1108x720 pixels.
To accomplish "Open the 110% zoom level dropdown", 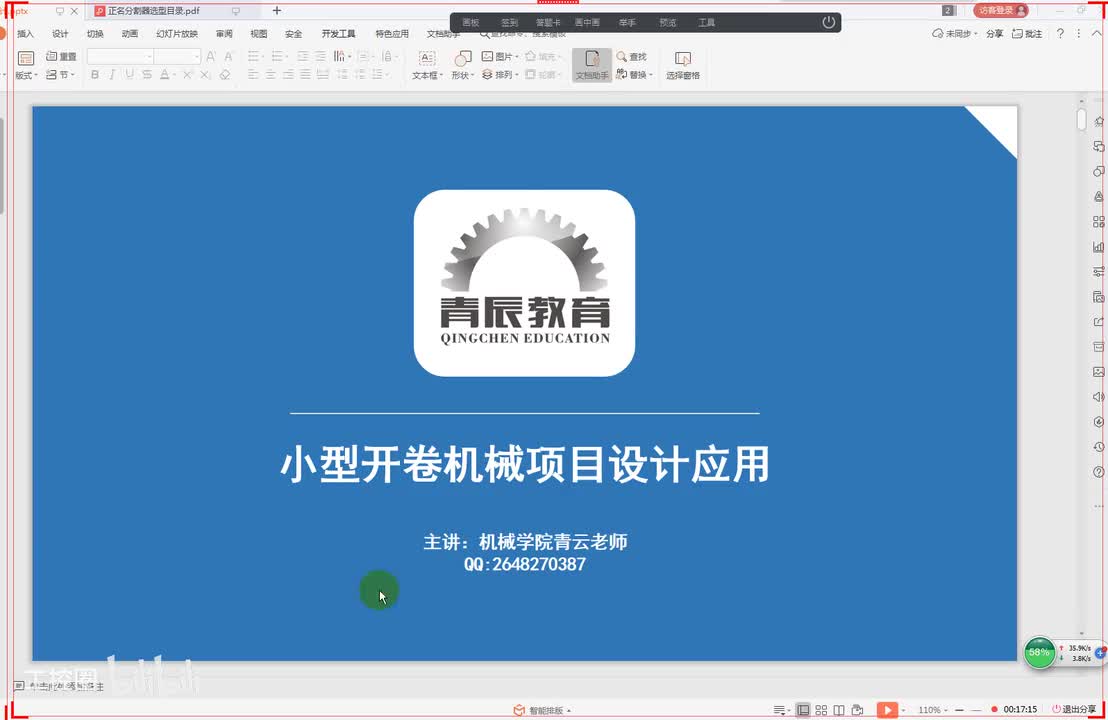I will (933, 710).
